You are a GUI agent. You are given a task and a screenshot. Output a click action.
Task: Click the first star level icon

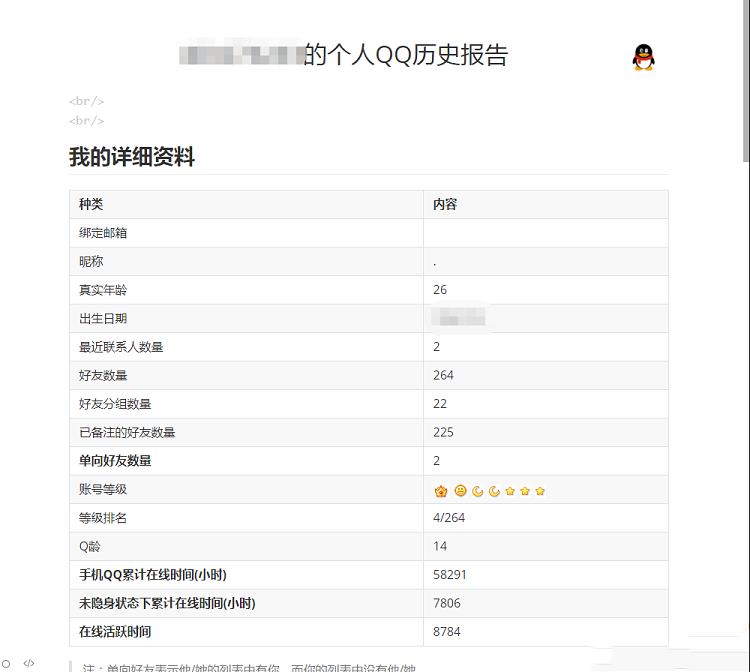[510, 491]
